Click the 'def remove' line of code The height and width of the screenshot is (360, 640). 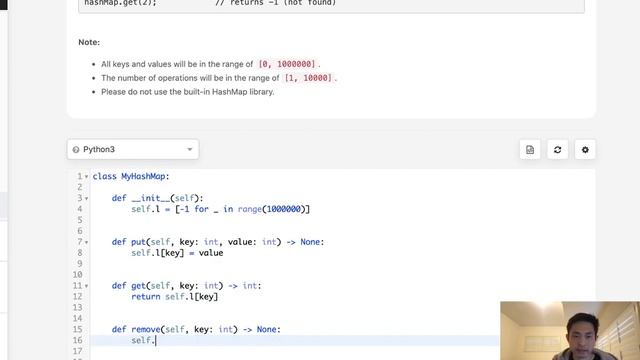196,329
